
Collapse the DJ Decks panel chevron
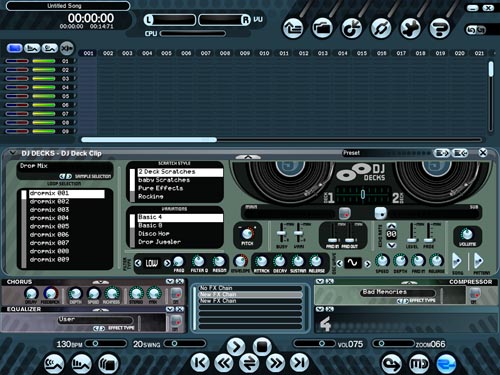tap(13, 153)
